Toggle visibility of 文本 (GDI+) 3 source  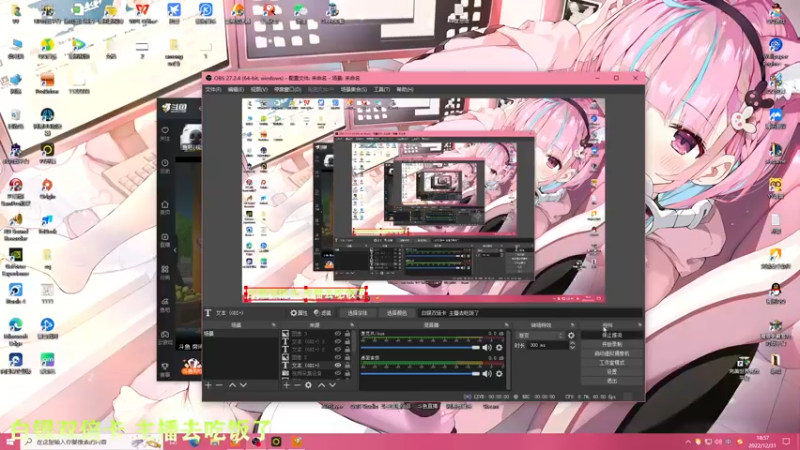coord(338,341)
